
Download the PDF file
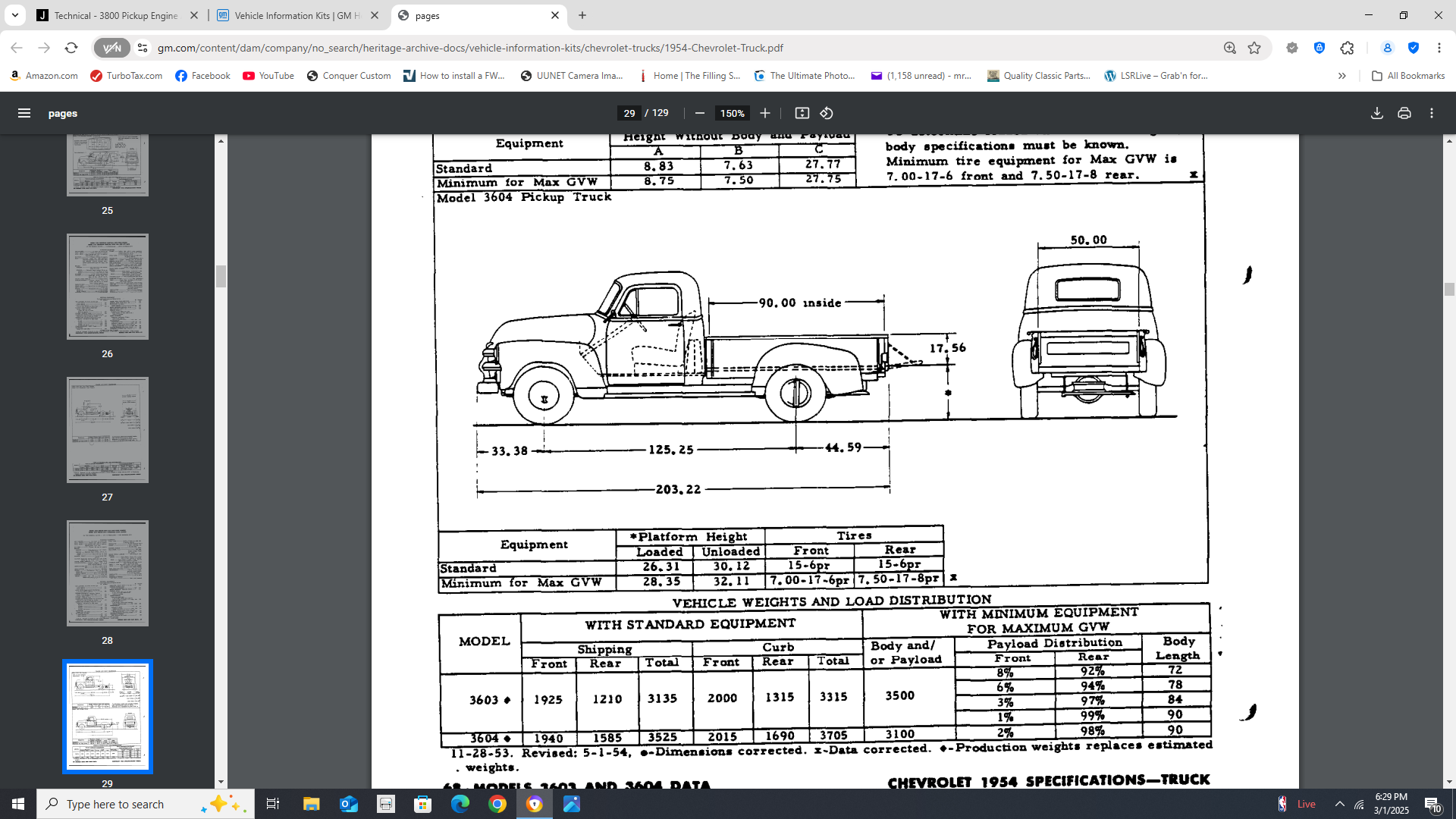coord(1376,113)
